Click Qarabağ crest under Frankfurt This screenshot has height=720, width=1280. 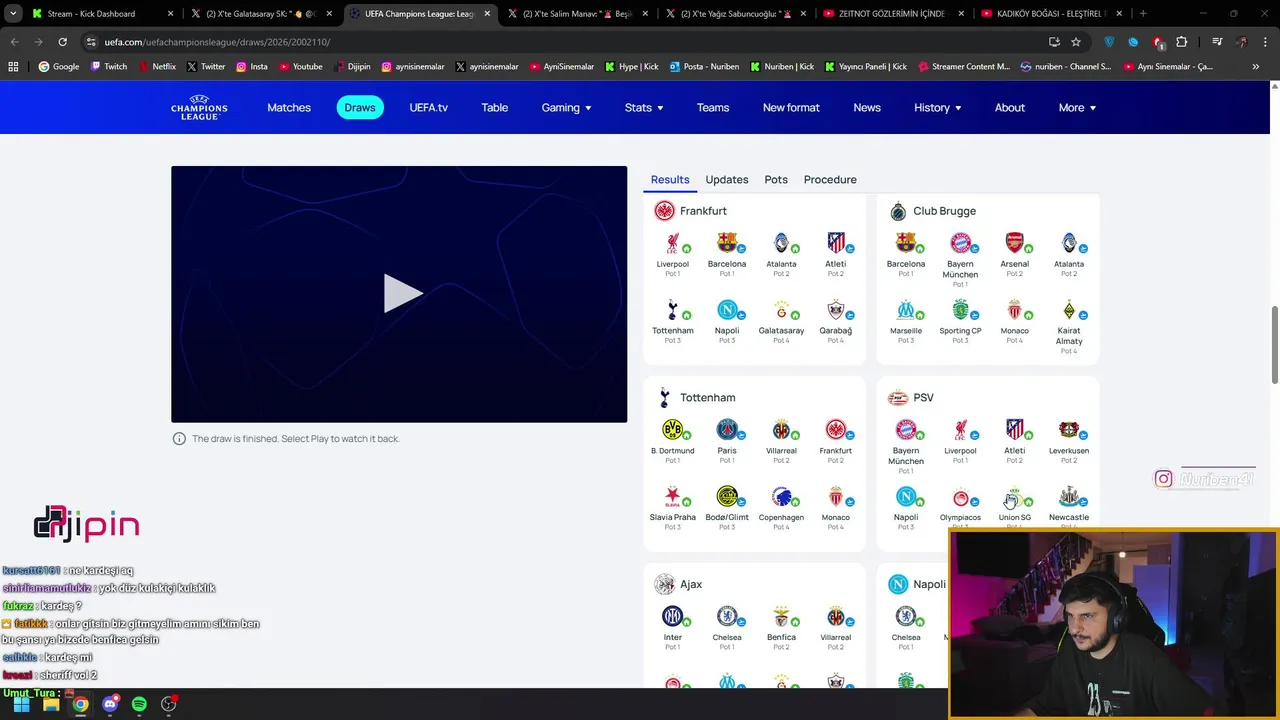click(836, 310)
